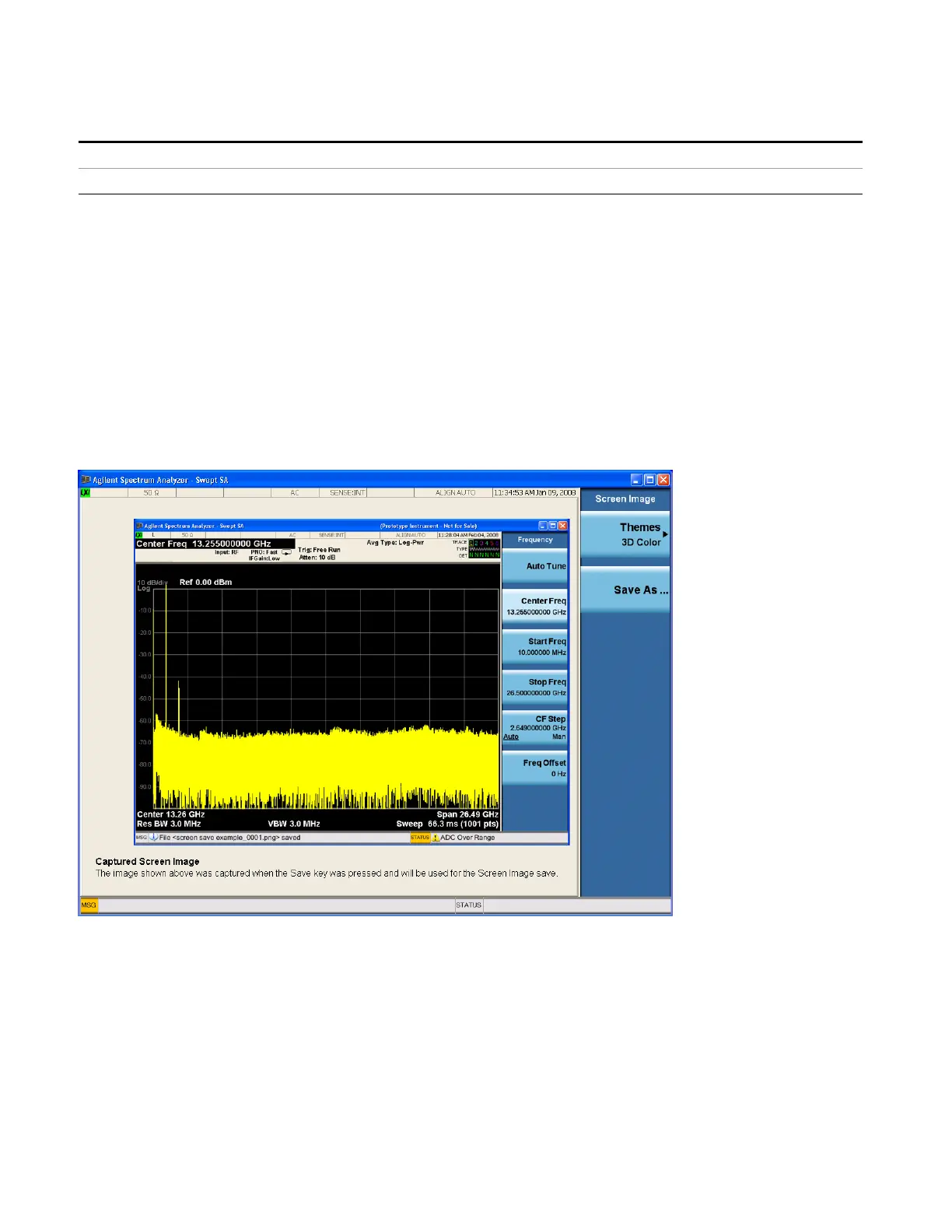This screenshot has width=952, height=1232.
Task: Select Frequency menu header in captured image
Action: tap(535, 540)
